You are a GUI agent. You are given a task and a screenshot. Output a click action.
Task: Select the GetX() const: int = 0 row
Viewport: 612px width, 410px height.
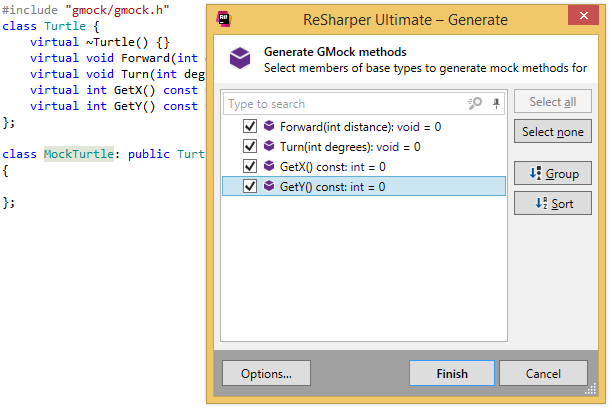coord(364,166)
